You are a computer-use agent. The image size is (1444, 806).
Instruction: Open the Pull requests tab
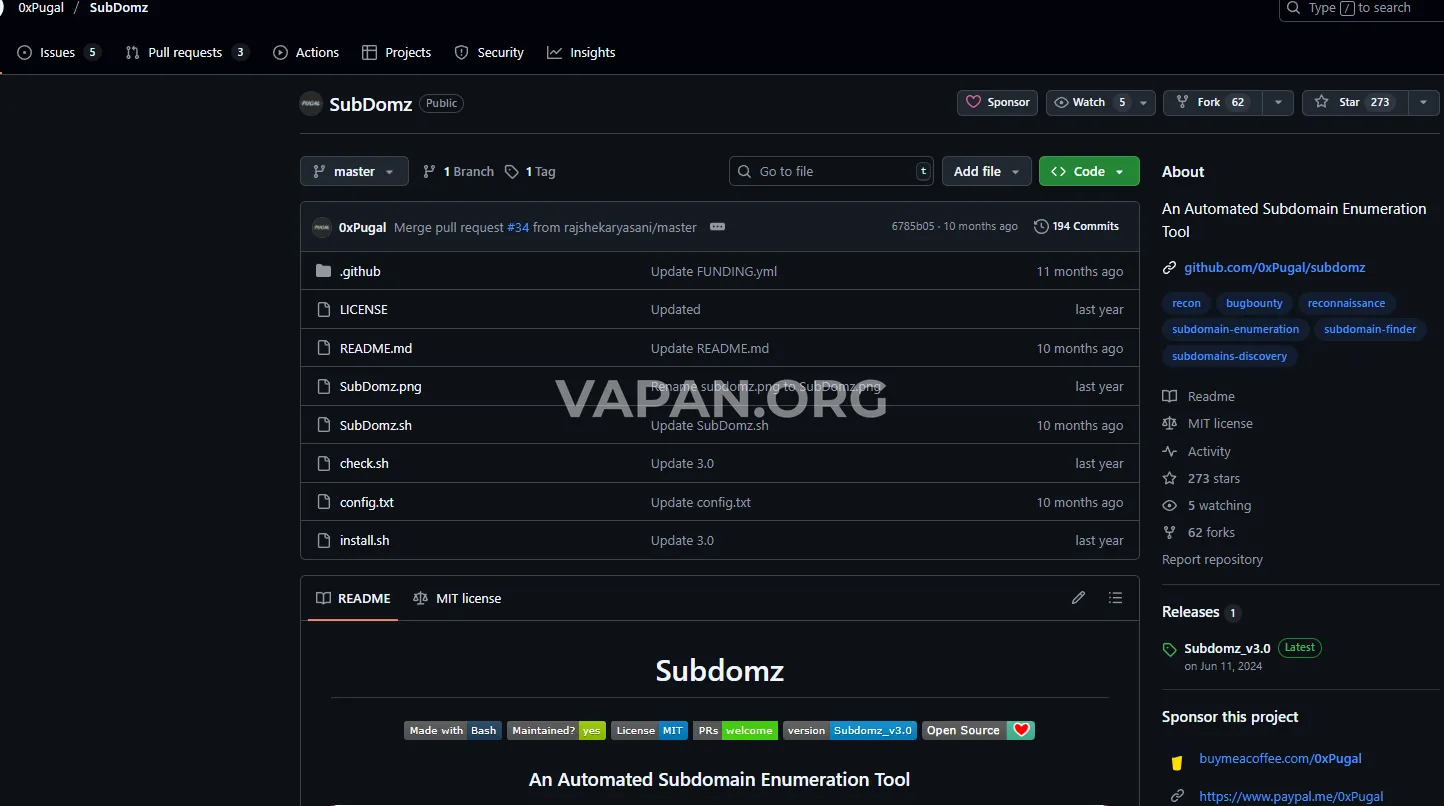pos(187,52)
